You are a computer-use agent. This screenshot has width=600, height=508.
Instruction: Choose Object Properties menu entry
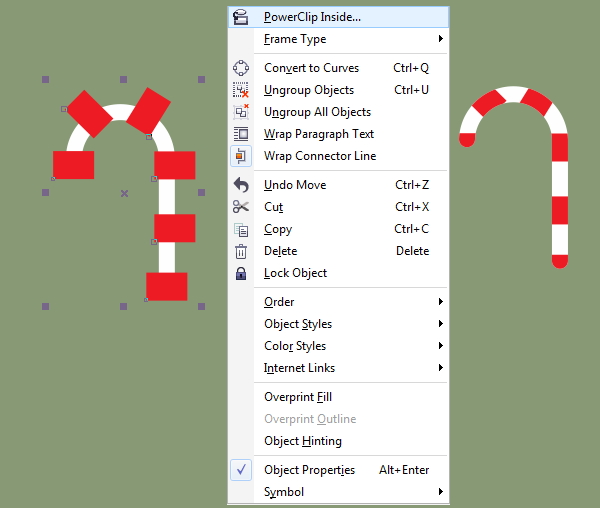[x=338, y=470]
